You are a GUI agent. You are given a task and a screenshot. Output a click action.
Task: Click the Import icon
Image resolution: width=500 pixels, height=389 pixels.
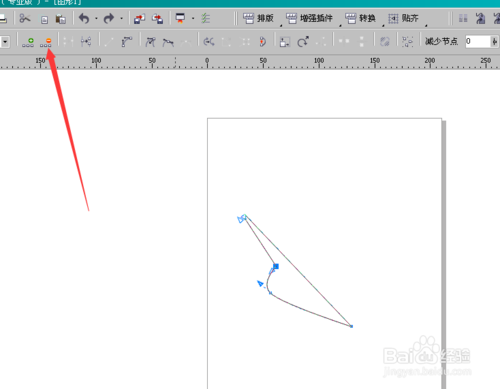pyautogui.click(x=139, y=19)
